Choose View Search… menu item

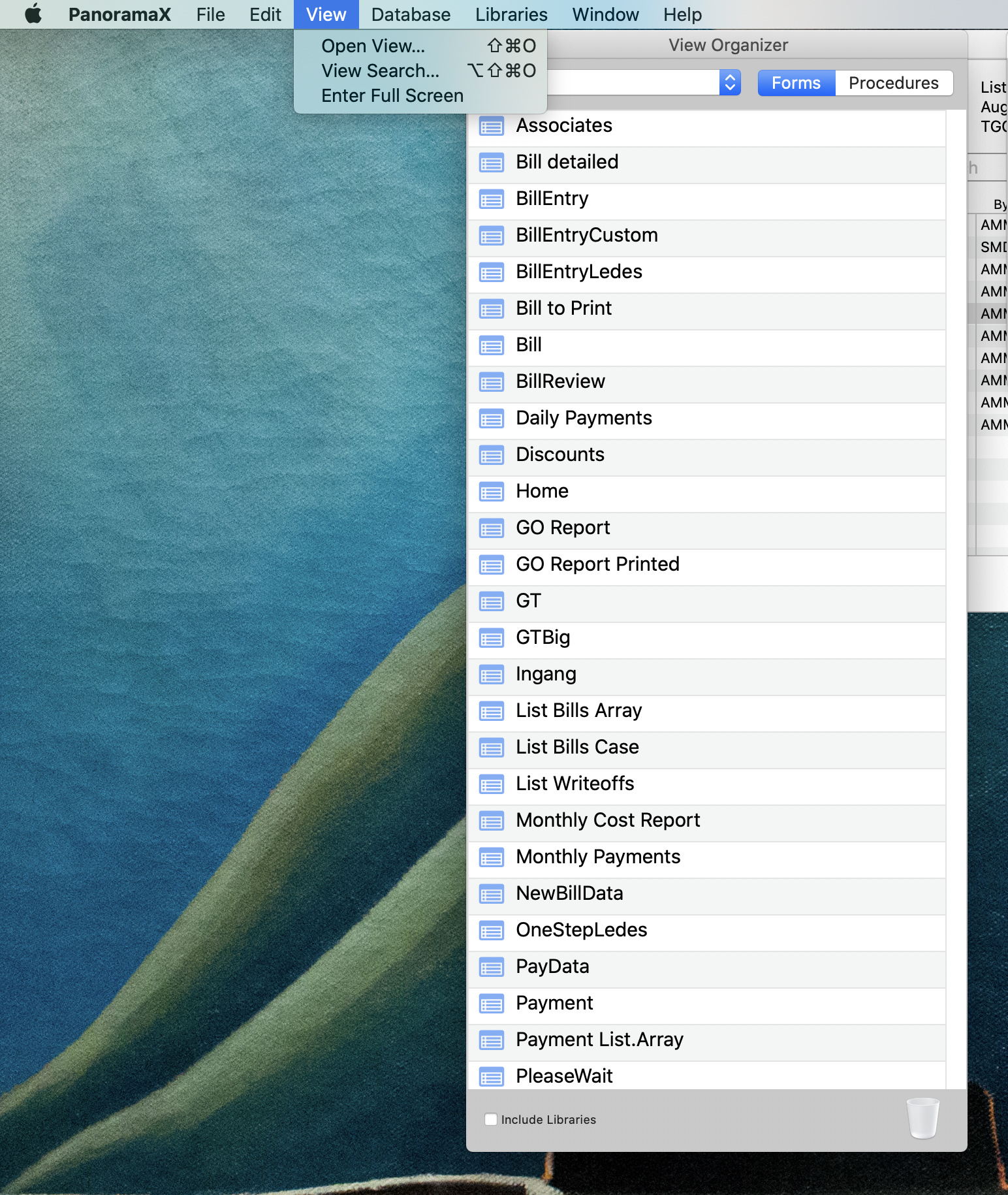pyautogui.click(x=380, y=71)
